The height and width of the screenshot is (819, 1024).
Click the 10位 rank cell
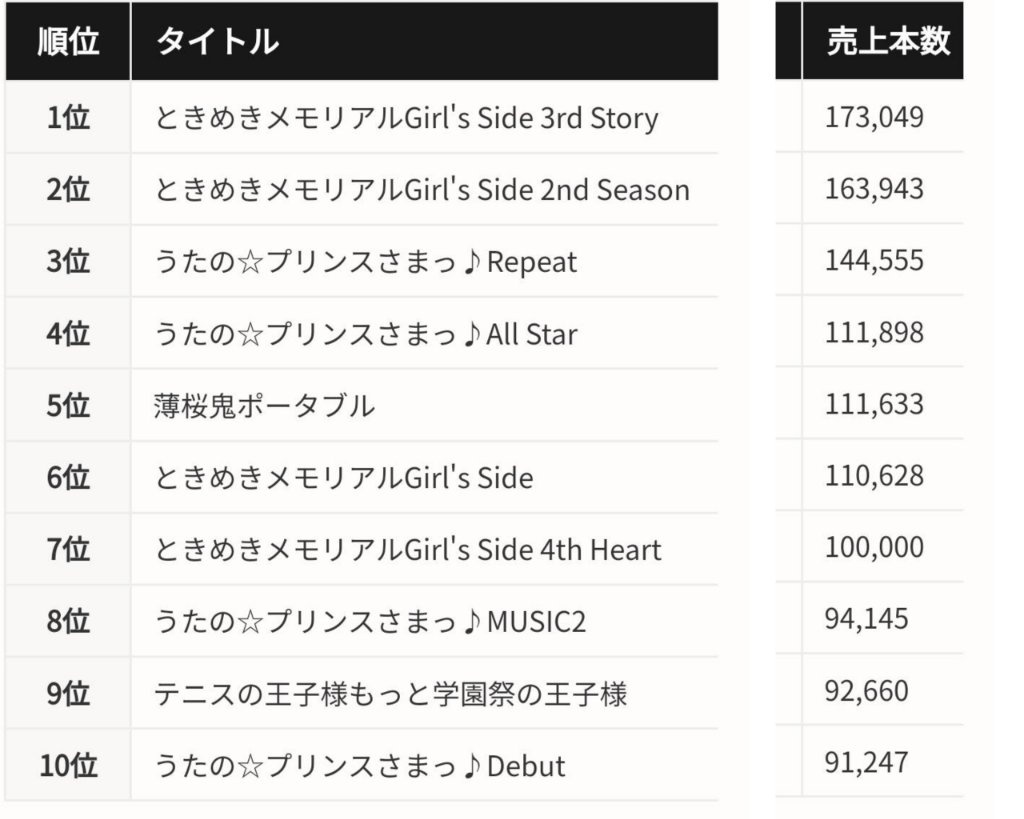(68, 765)
